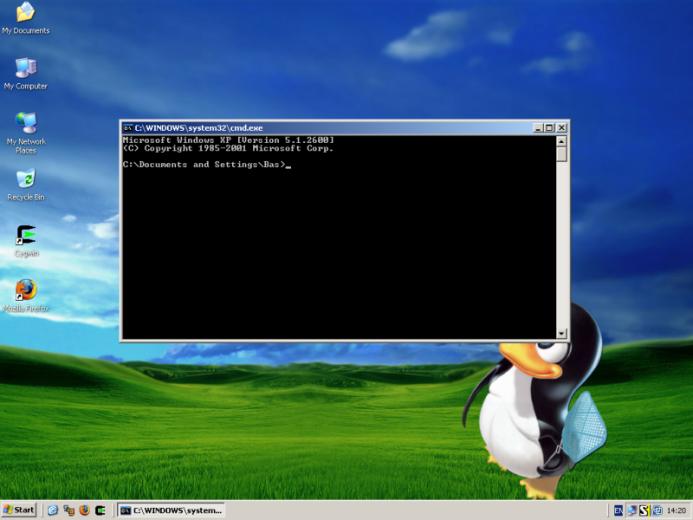Open the Start menu
The width and height of the screenshot is (693, 520).
coord(19,510)
